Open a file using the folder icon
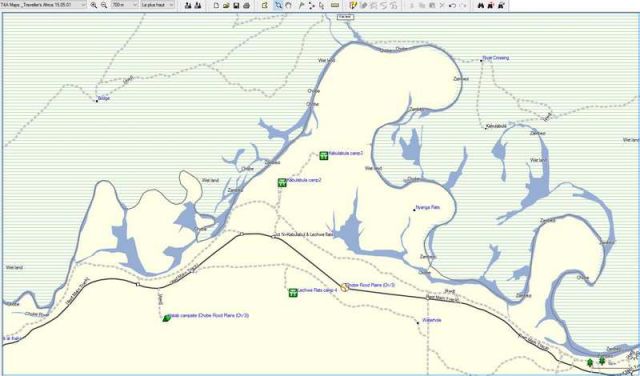This screenshot has width=640, height=376. coord(227,5)
